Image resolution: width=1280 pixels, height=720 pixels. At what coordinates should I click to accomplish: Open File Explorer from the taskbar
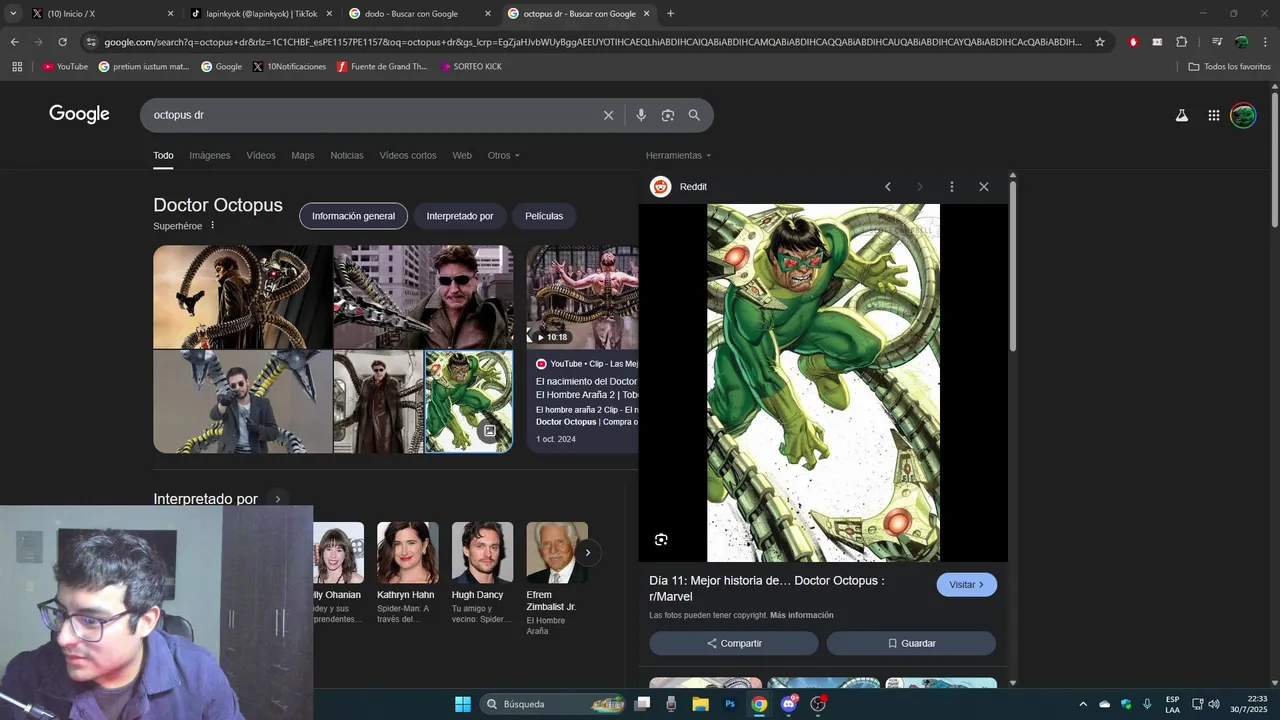tap(700, 704)
